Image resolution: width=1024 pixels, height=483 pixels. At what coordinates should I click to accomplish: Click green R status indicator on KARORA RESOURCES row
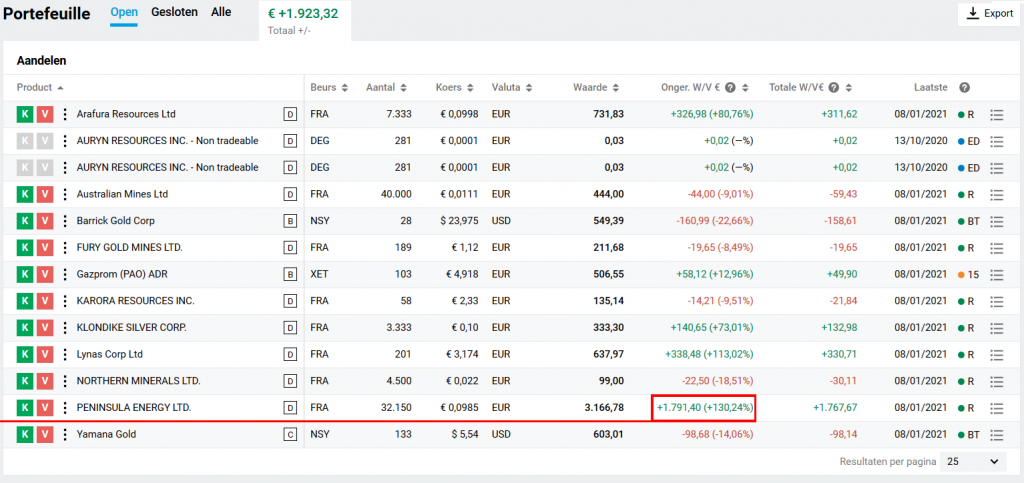click(966, 302)
